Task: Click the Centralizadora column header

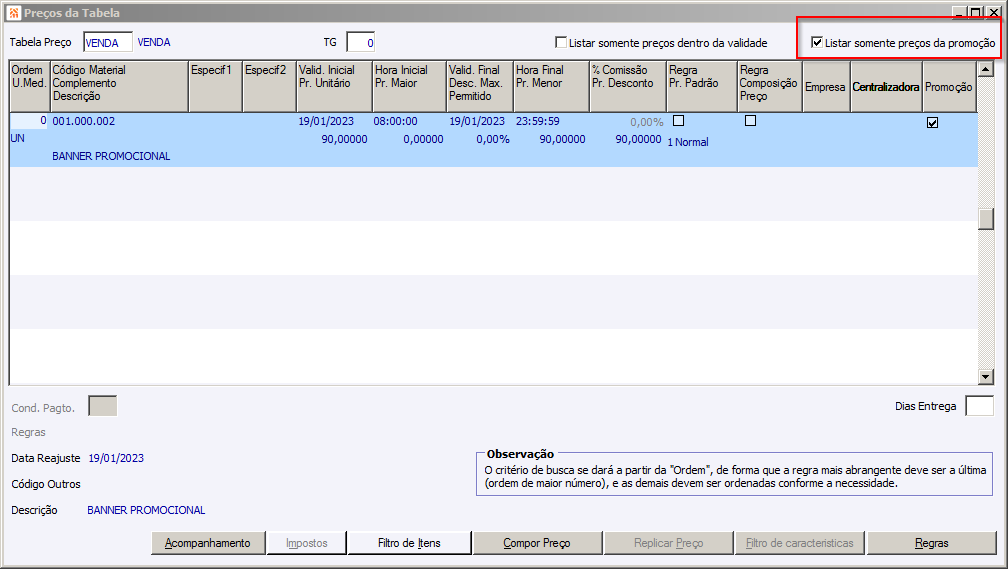Action: [x=886, y=87]
